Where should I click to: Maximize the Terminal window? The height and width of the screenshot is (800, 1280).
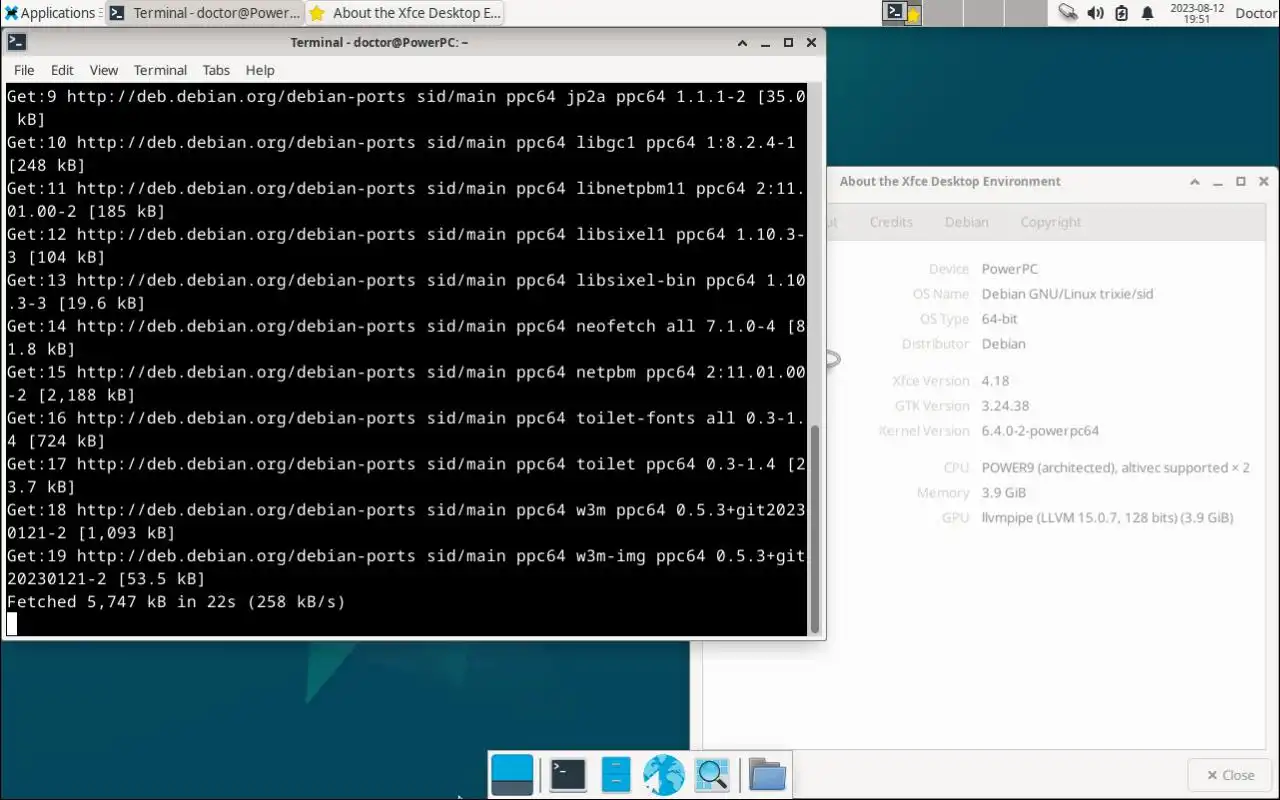click(x=788, y=42)
